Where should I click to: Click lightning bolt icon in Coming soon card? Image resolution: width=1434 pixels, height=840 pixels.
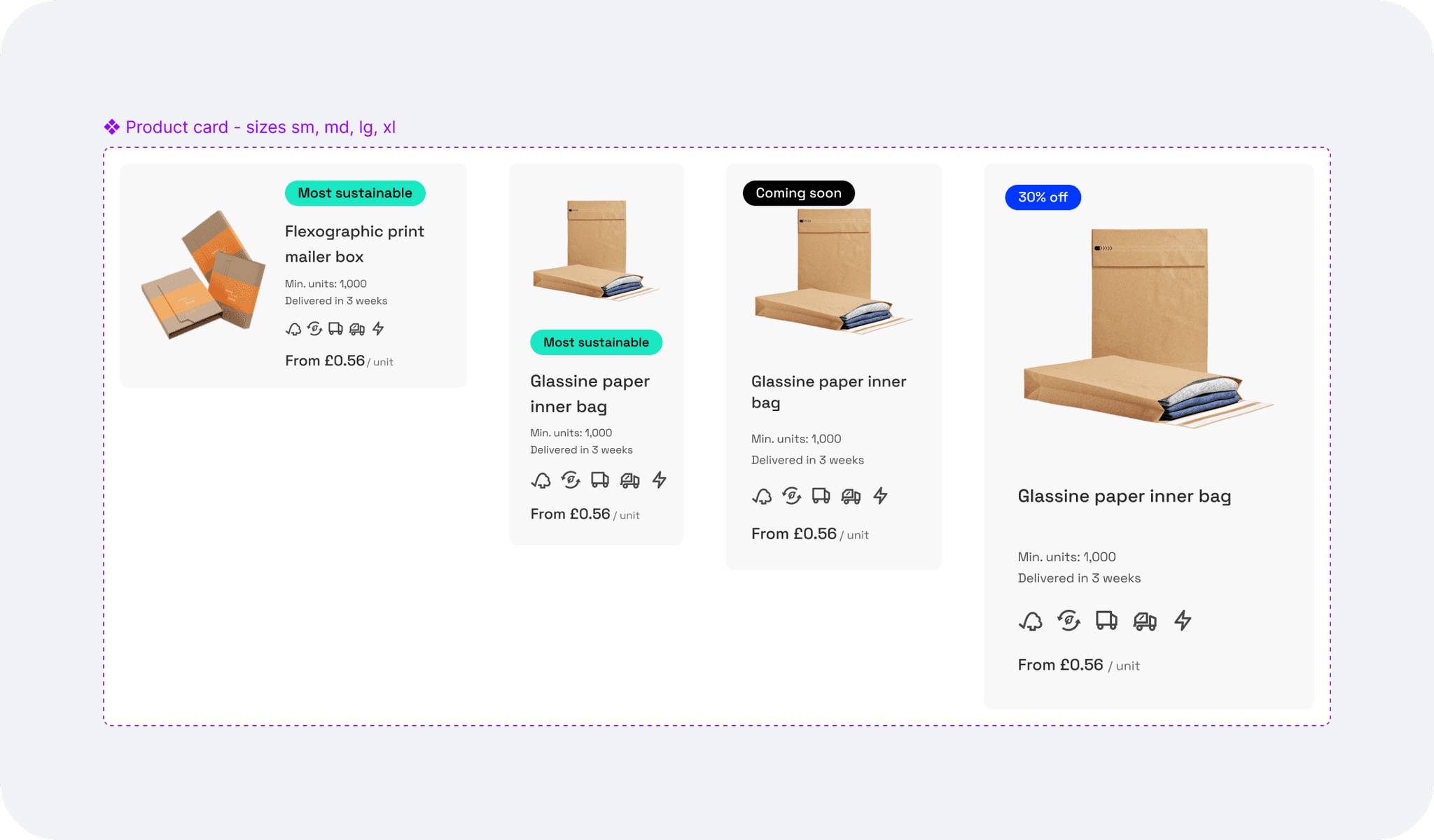point(880,496)
